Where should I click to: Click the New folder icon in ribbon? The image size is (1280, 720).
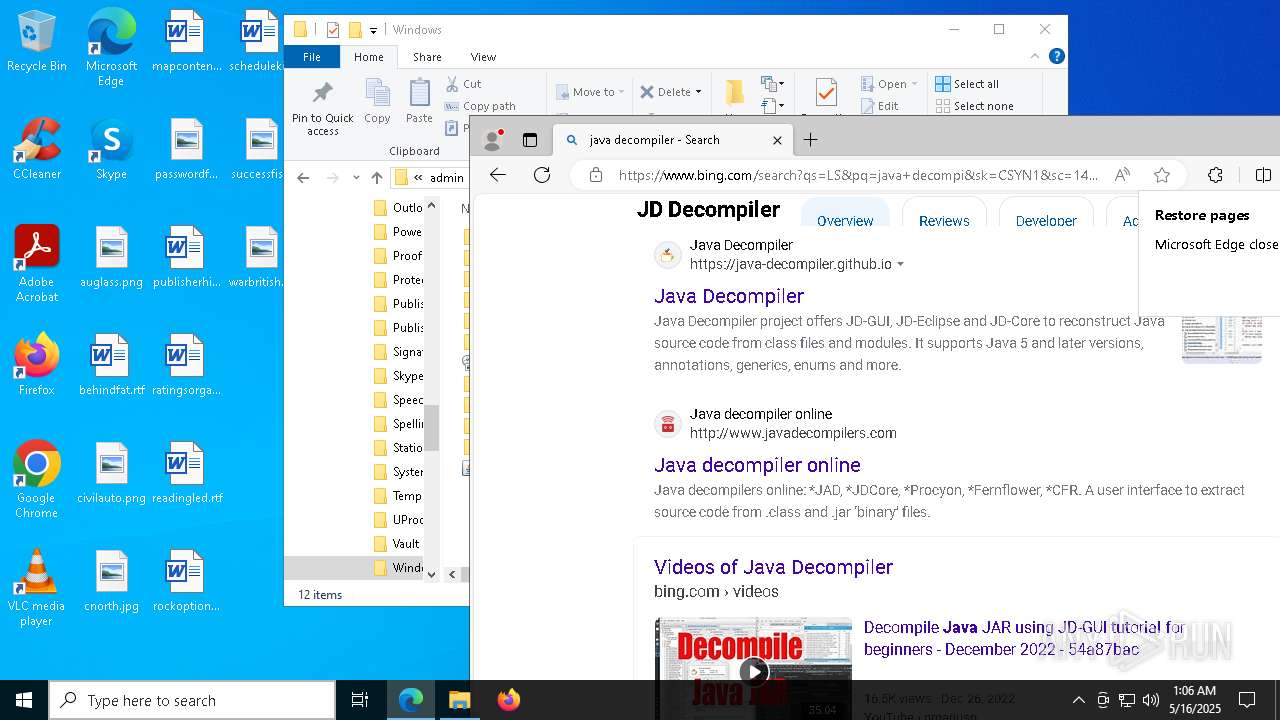click(x=735, y=93)
